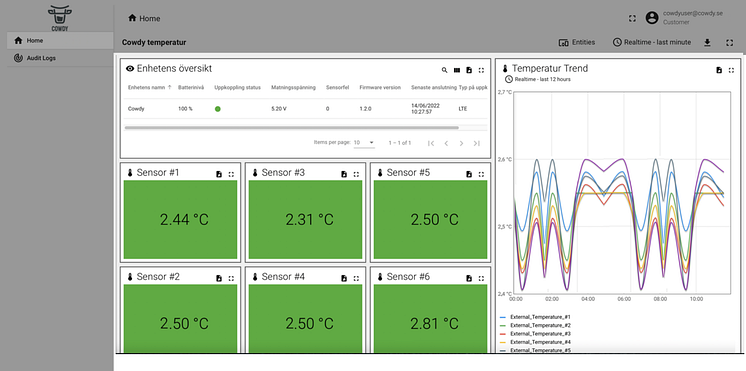Image resolution: width=746 pixels, height=371 pixels.
Task: Click the Sensor #1 2.44 °C tile
Action: coord(180,219)
